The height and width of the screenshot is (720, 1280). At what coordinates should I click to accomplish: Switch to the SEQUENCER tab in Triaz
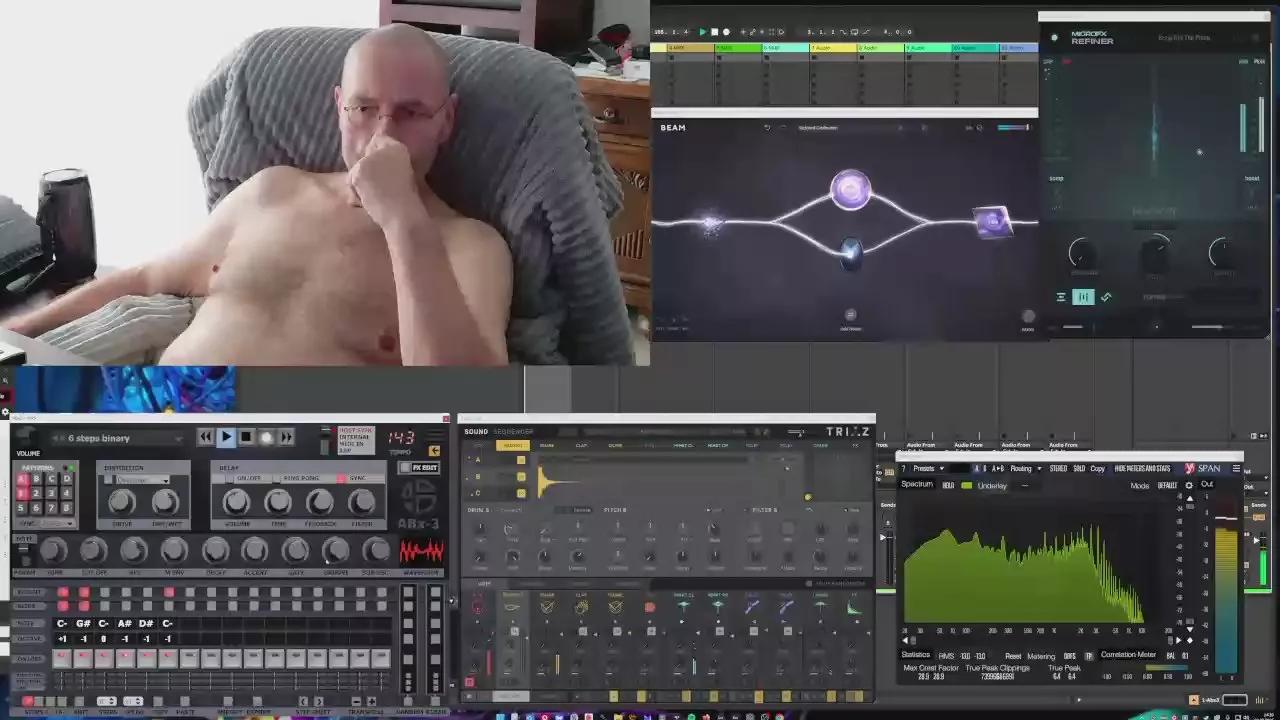[513, 432]
